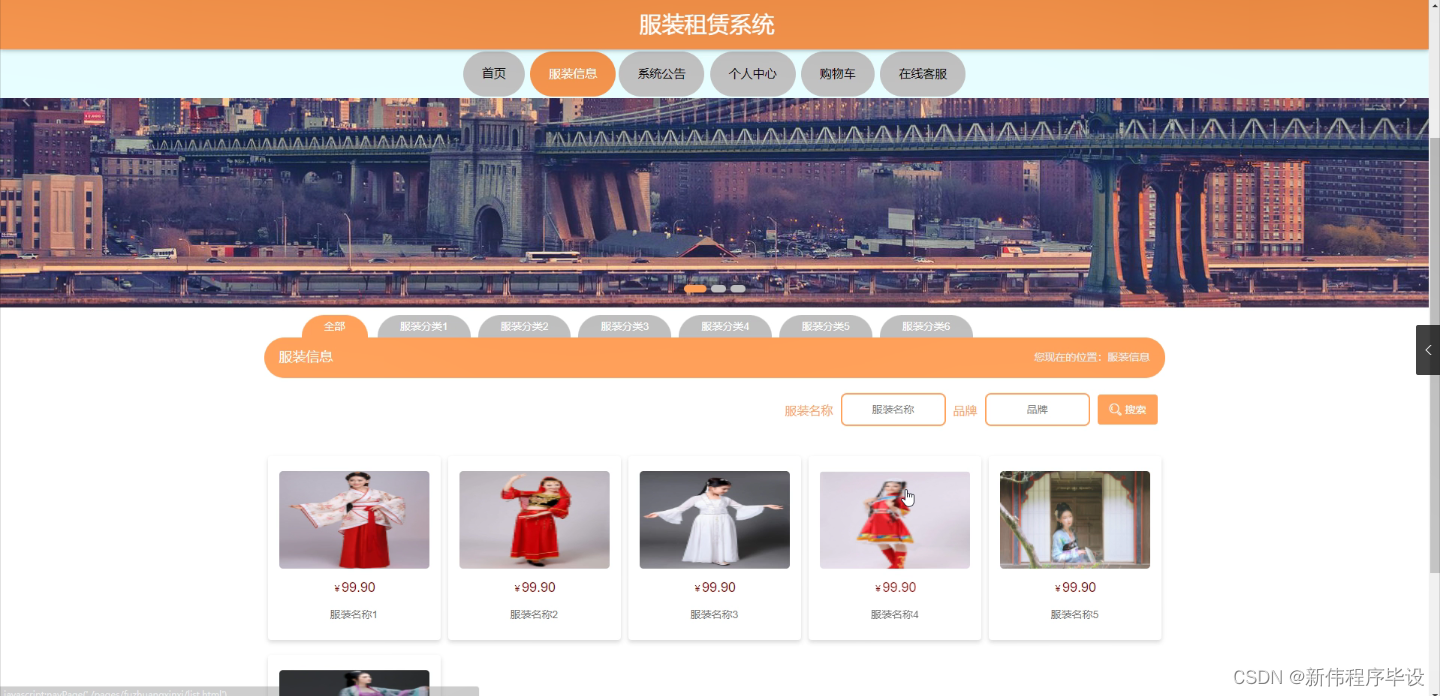
Task: Open the 服装名称1 product image
Action: pyautogui.click(x=354, y=520)
